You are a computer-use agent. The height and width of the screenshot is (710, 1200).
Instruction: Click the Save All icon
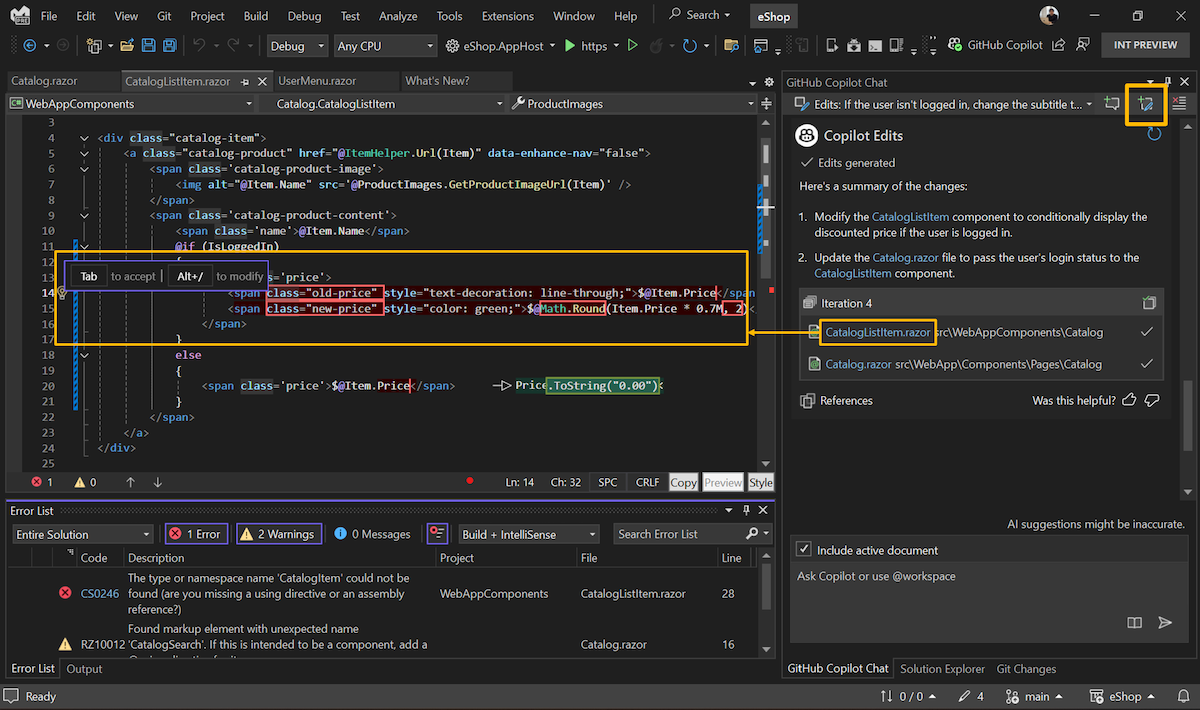click(168, 44)
